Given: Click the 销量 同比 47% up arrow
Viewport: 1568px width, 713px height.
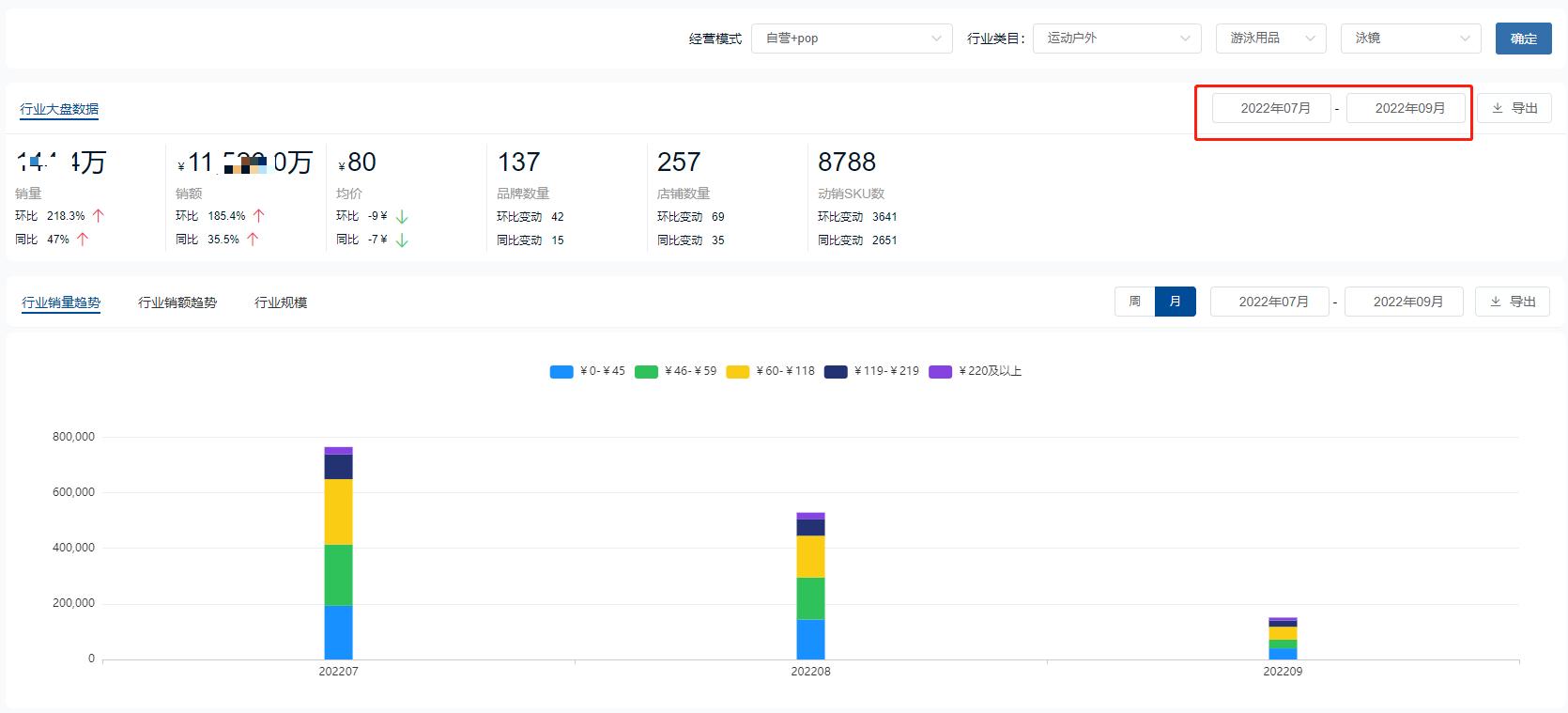Looking at the screenshot, I should click(x=83, y=239).
